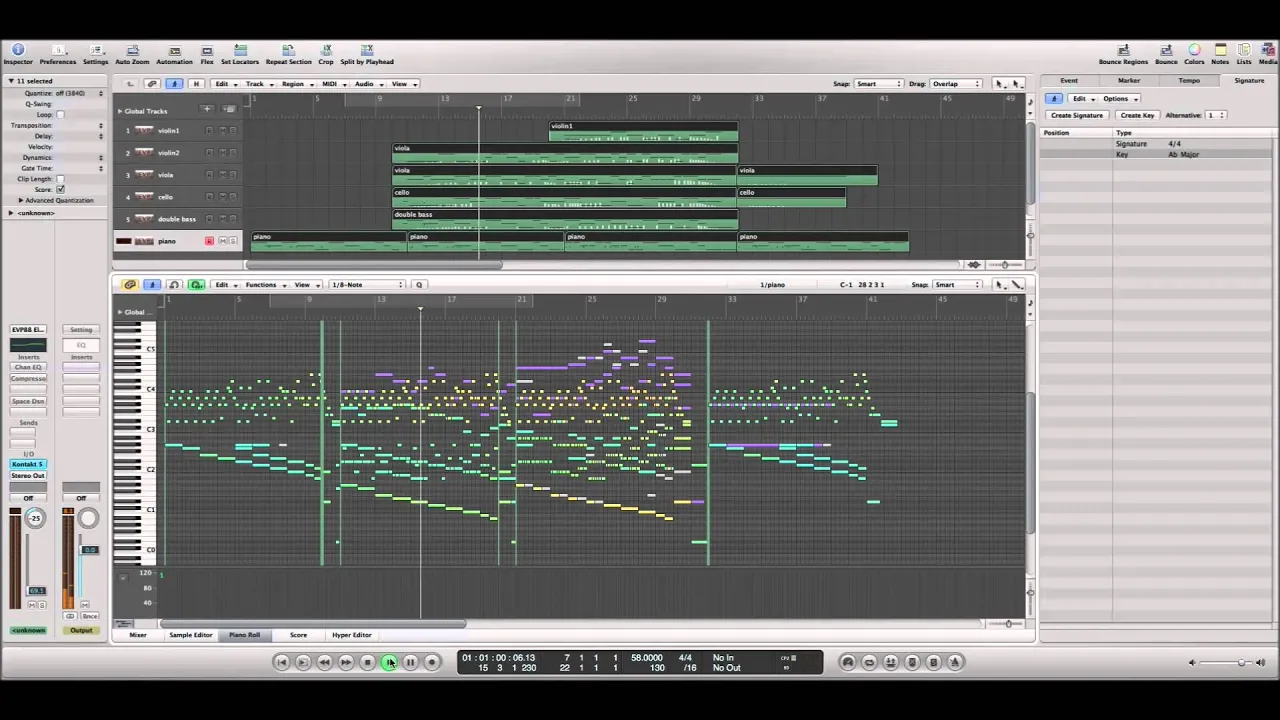Click the Stop transport button
This screenshot has width=1280, height=720.
click(367, 662)
